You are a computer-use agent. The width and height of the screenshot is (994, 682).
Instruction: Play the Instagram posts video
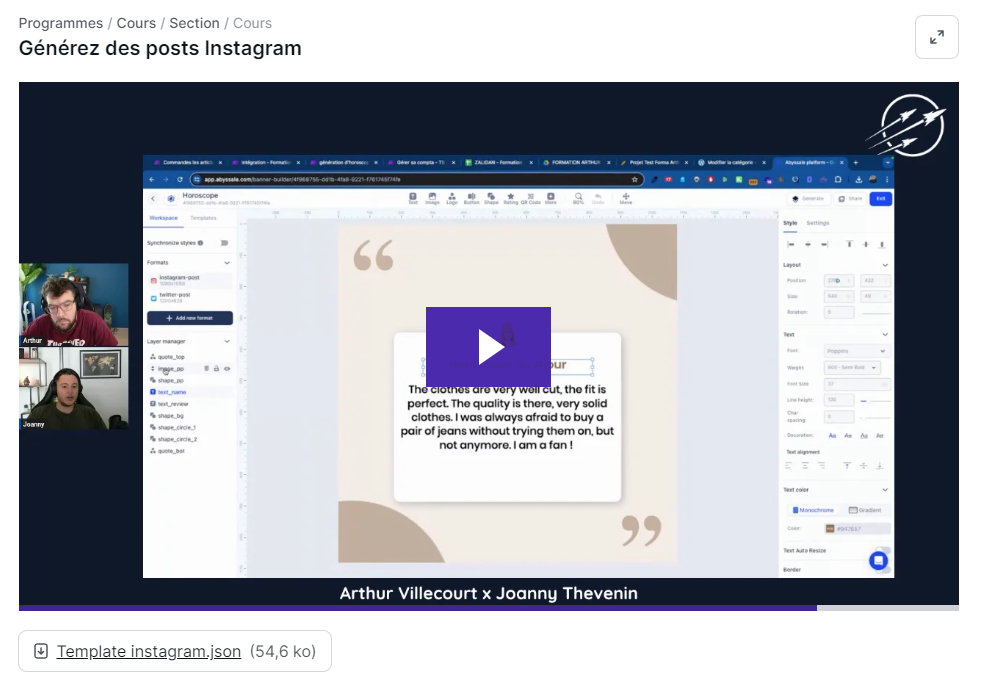[x=488, y=346]
